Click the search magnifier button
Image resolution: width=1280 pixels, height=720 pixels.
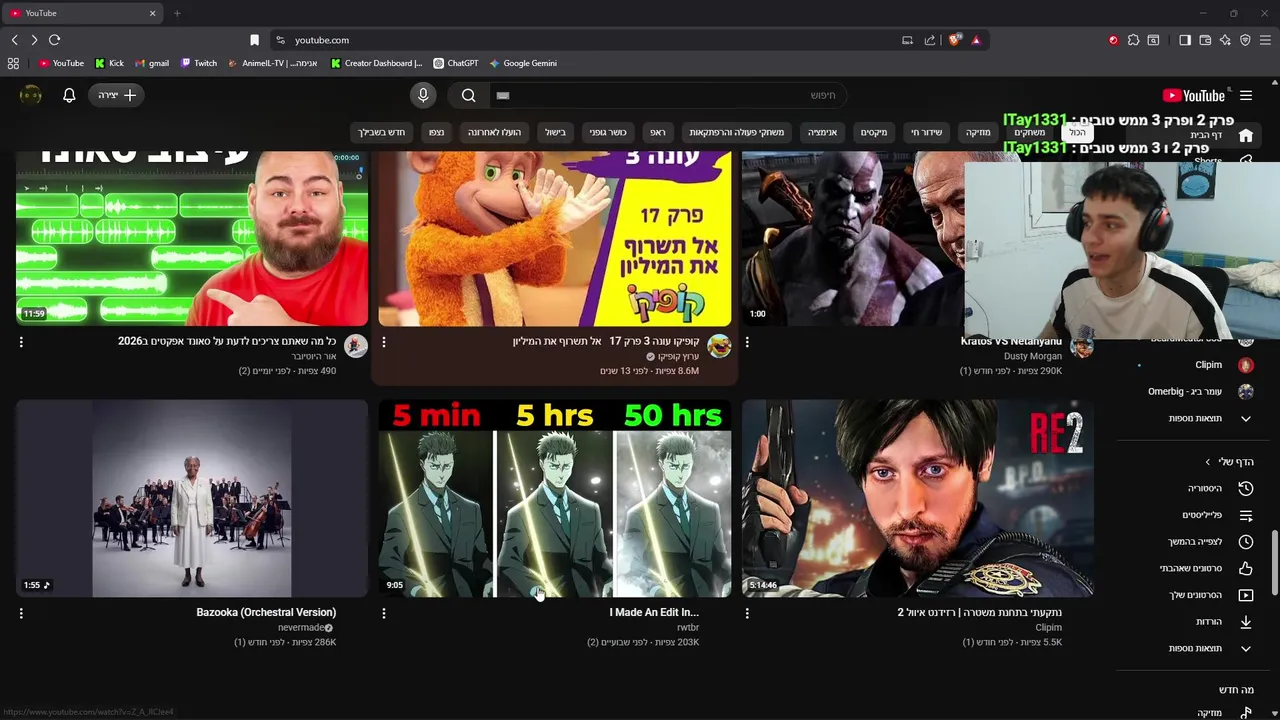coord(468,95)
